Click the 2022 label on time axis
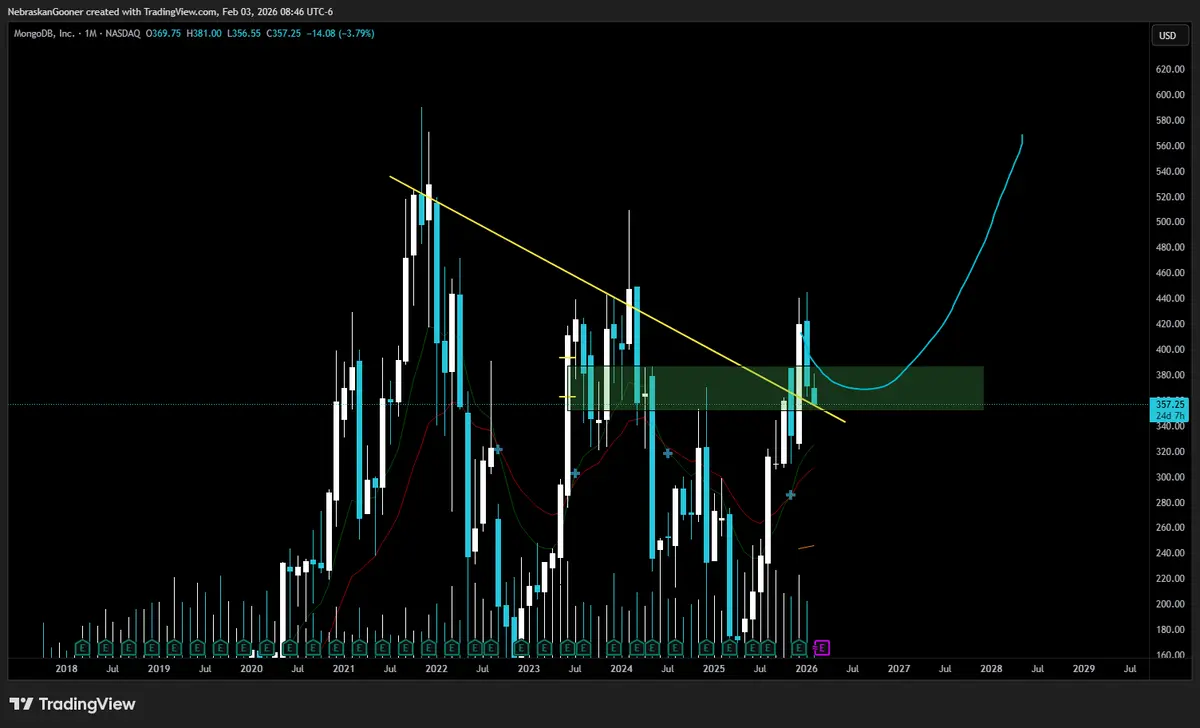 [436, 668]
